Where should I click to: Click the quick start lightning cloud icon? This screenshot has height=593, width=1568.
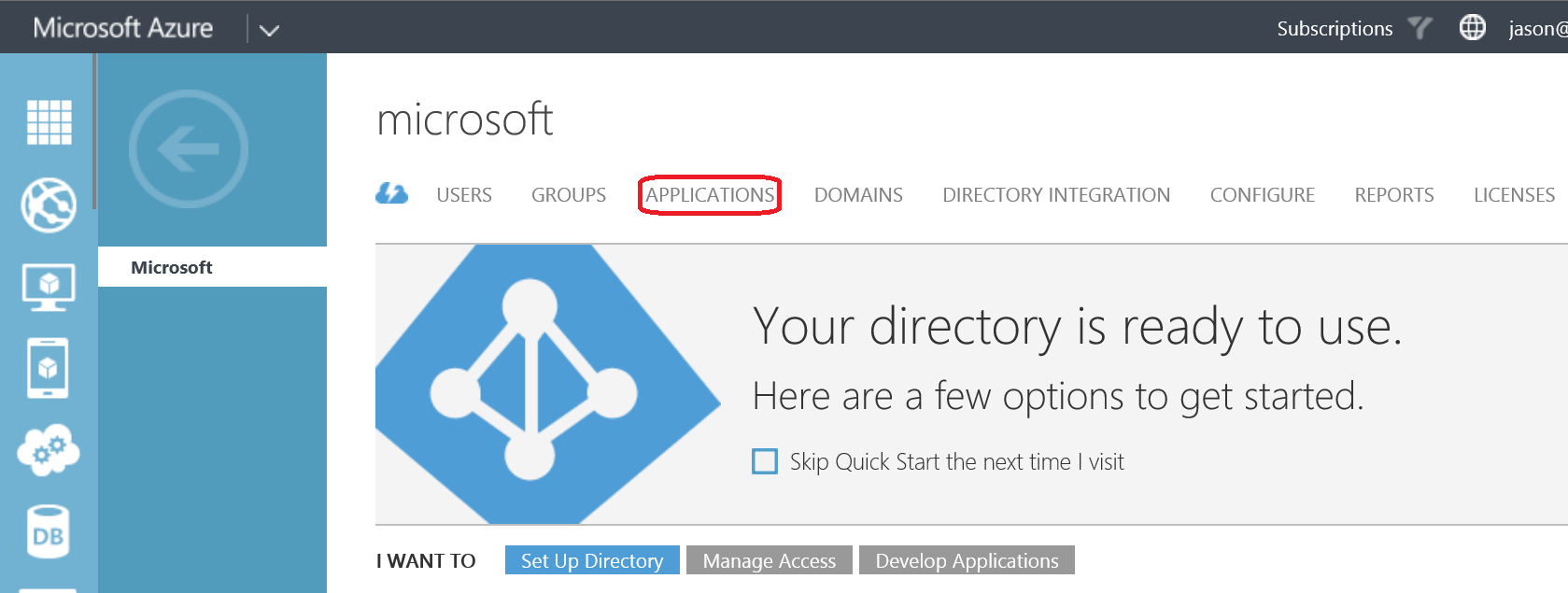click(392, 193)
